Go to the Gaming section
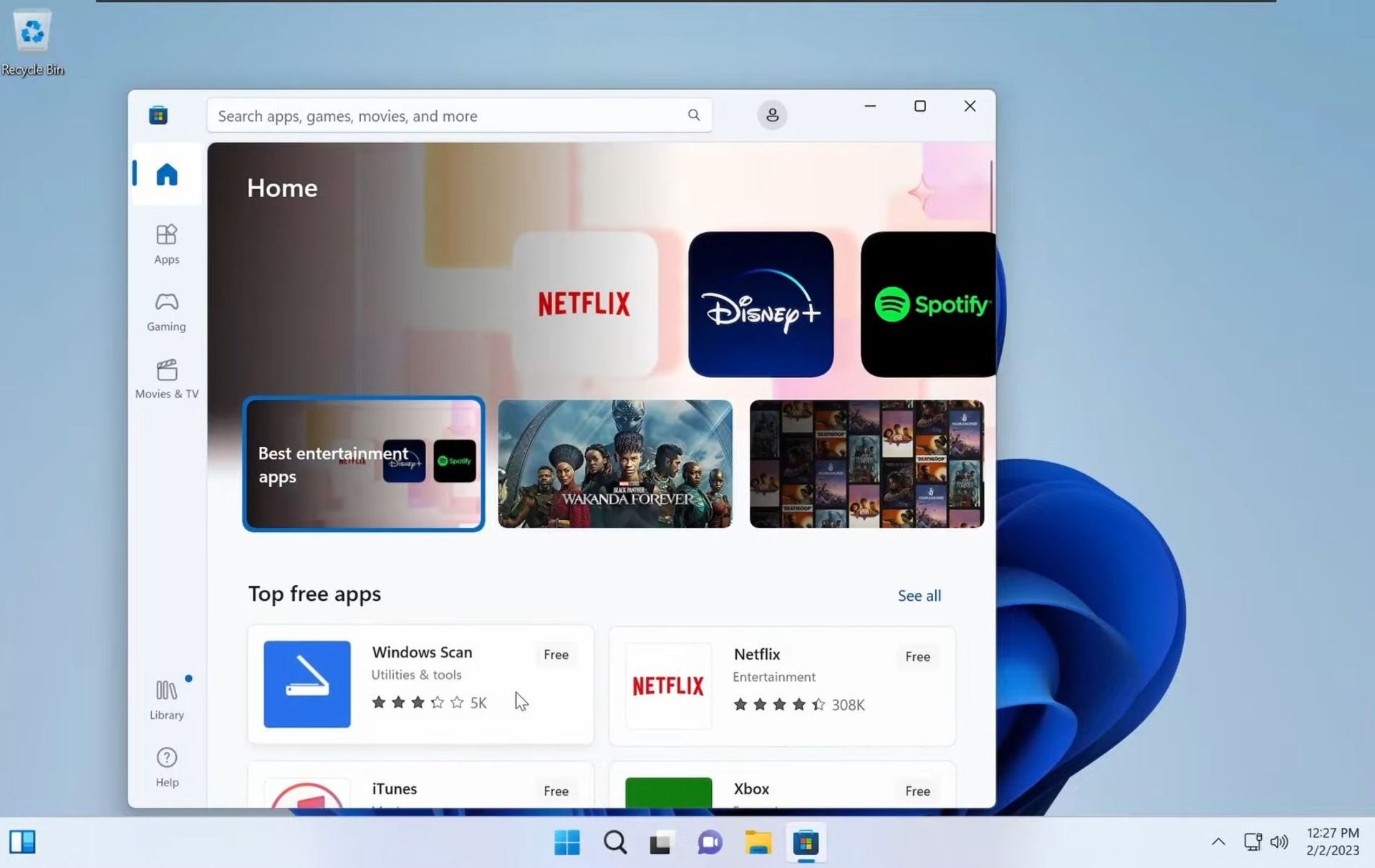This screenshot has height=868, width=1375. pyautogui.click(x=166, y=312)
